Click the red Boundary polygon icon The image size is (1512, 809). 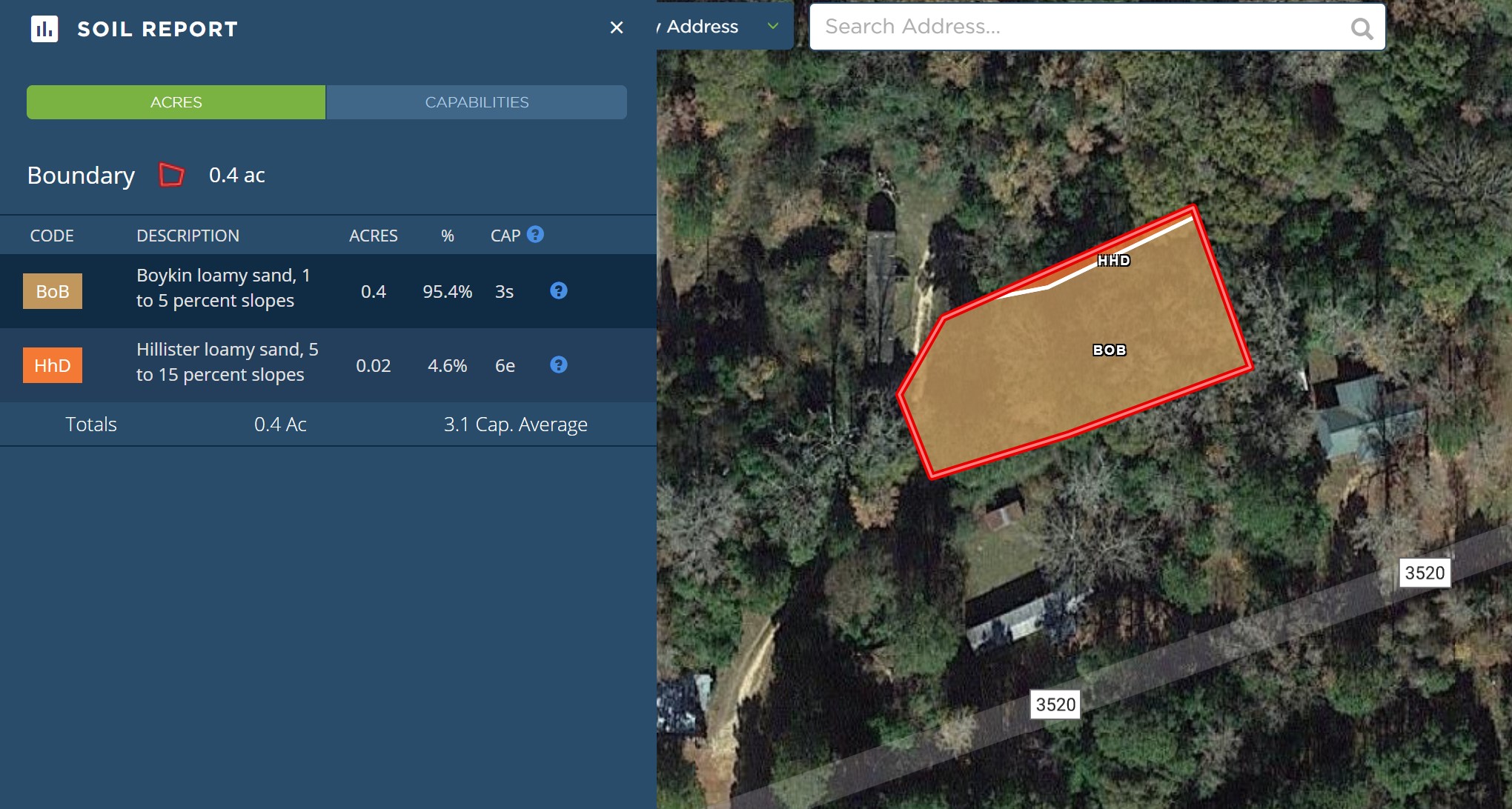click(x=171, y=175)
